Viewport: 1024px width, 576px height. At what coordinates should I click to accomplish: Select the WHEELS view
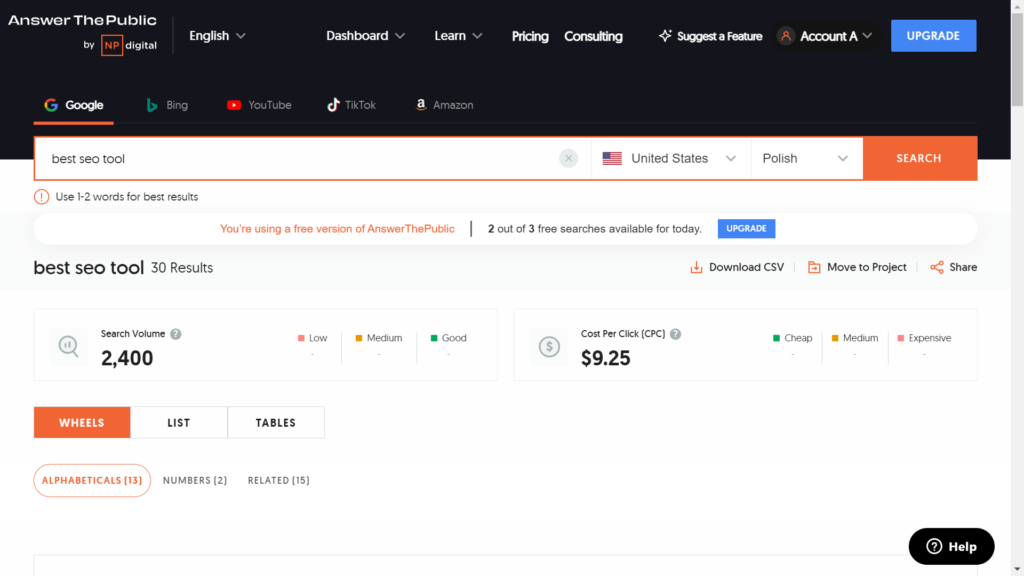click(82, 423)
